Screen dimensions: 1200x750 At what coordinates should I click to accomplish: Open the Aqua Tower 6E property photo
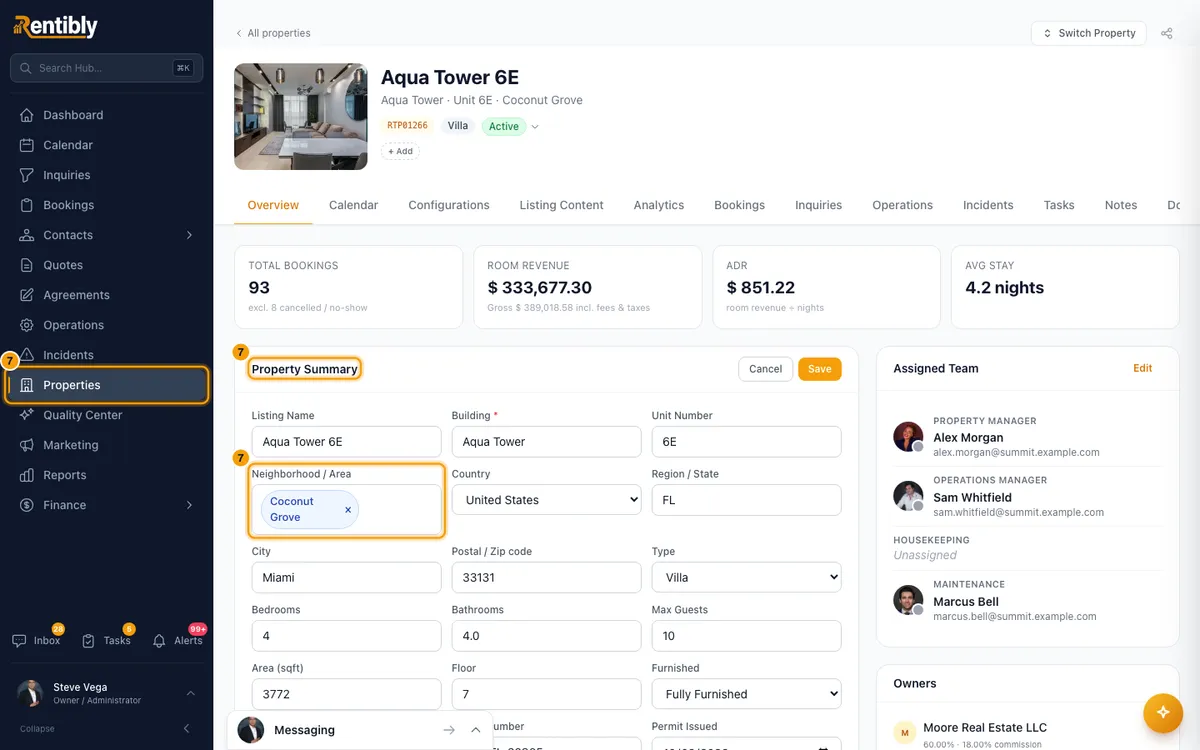300,117
